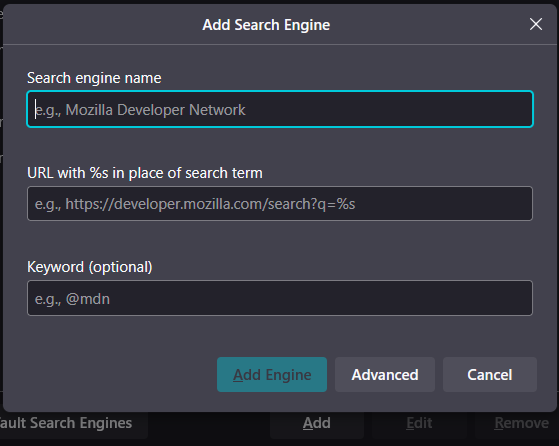Click the 'Search engine name' label
This screenshot has width=559, height=446.
click(94, 78)
